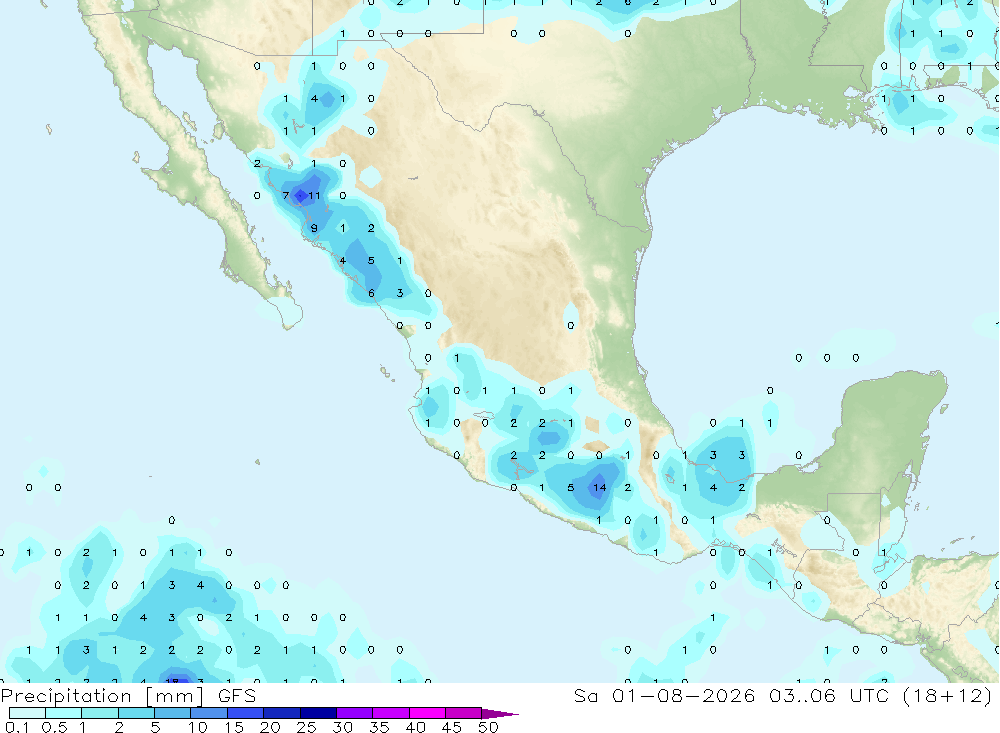Image resolution: width=1000 pixels, height=733 pixels.
Task: Click the legend label '35'
Action: coord(379,727)
